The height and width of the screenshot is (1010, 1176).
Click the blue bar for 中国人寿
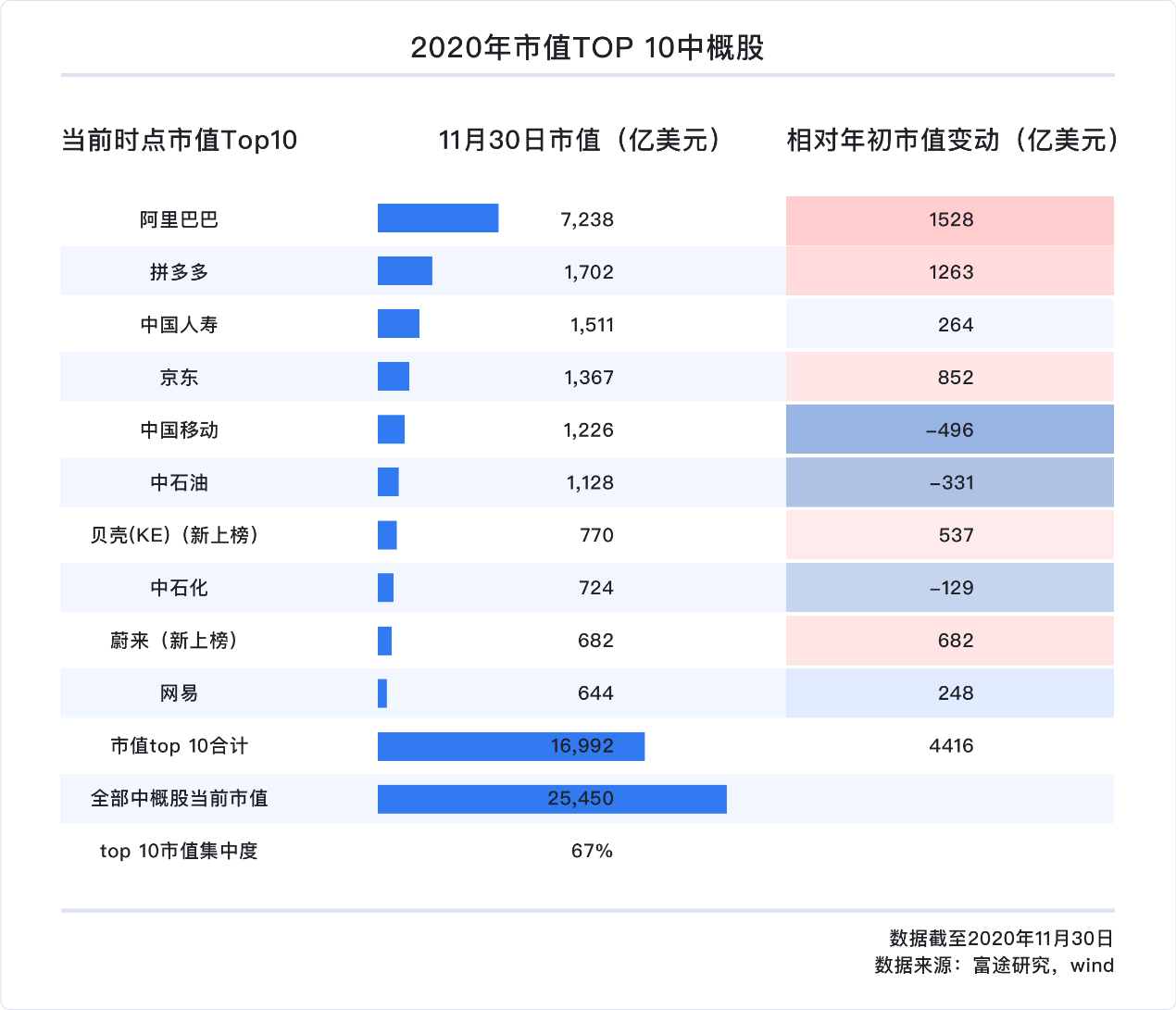click(x=398, y=324)
